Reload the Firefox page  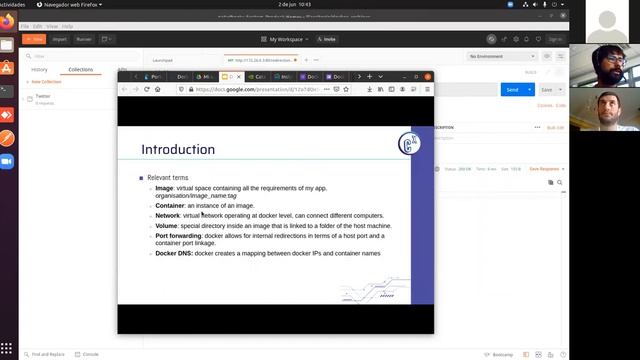(147, 89)
